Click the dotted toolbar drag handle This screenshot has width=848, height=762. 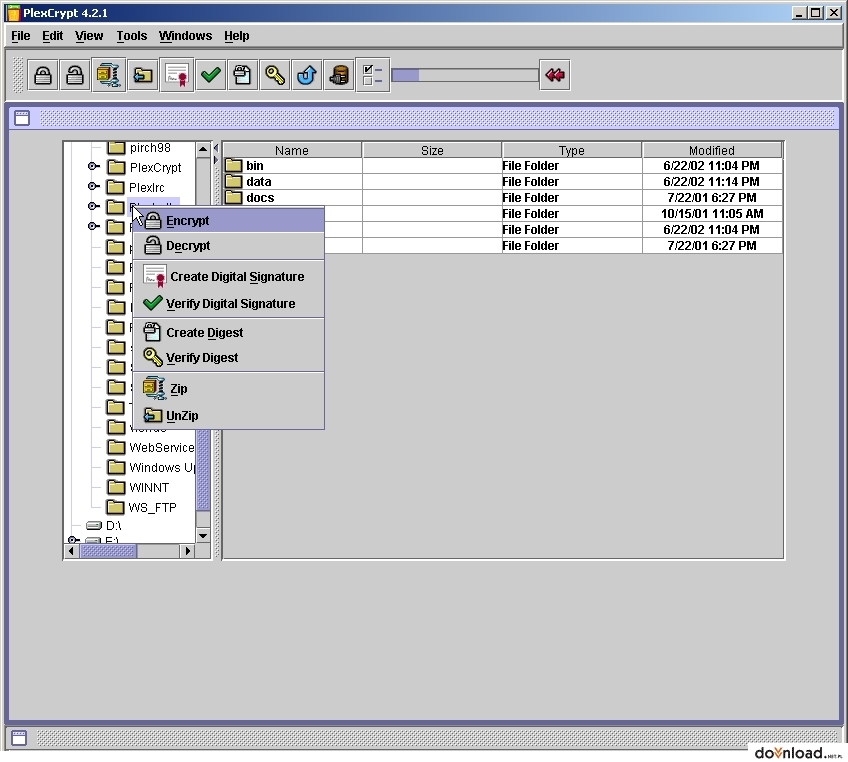click(18, 75)
